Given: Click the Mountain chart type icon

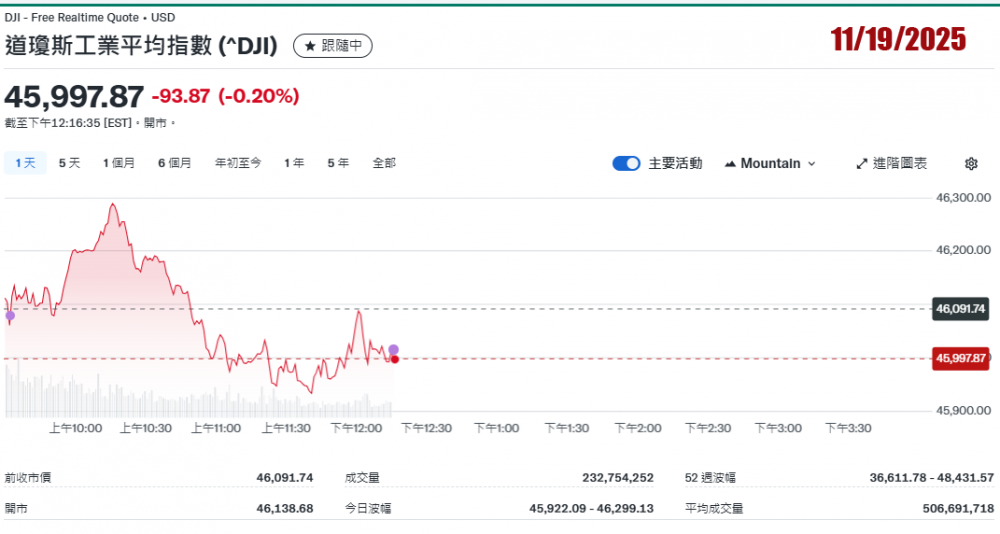Looking at the screenshot, I should tap(730, 163).
